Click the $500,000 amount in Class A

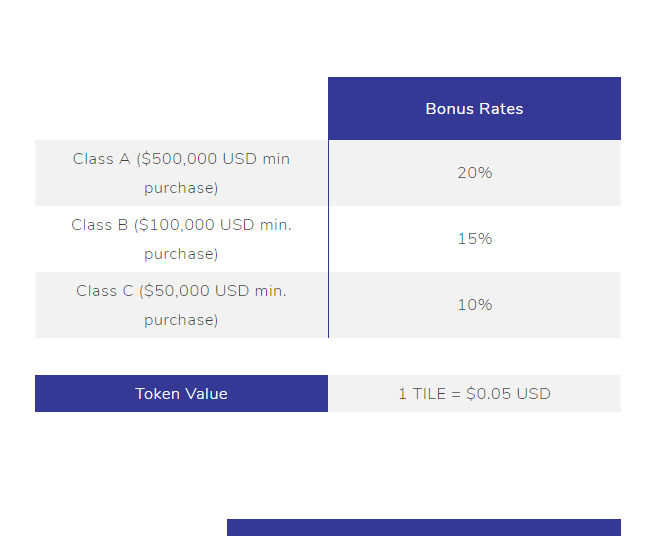click(x=178, y=159)
